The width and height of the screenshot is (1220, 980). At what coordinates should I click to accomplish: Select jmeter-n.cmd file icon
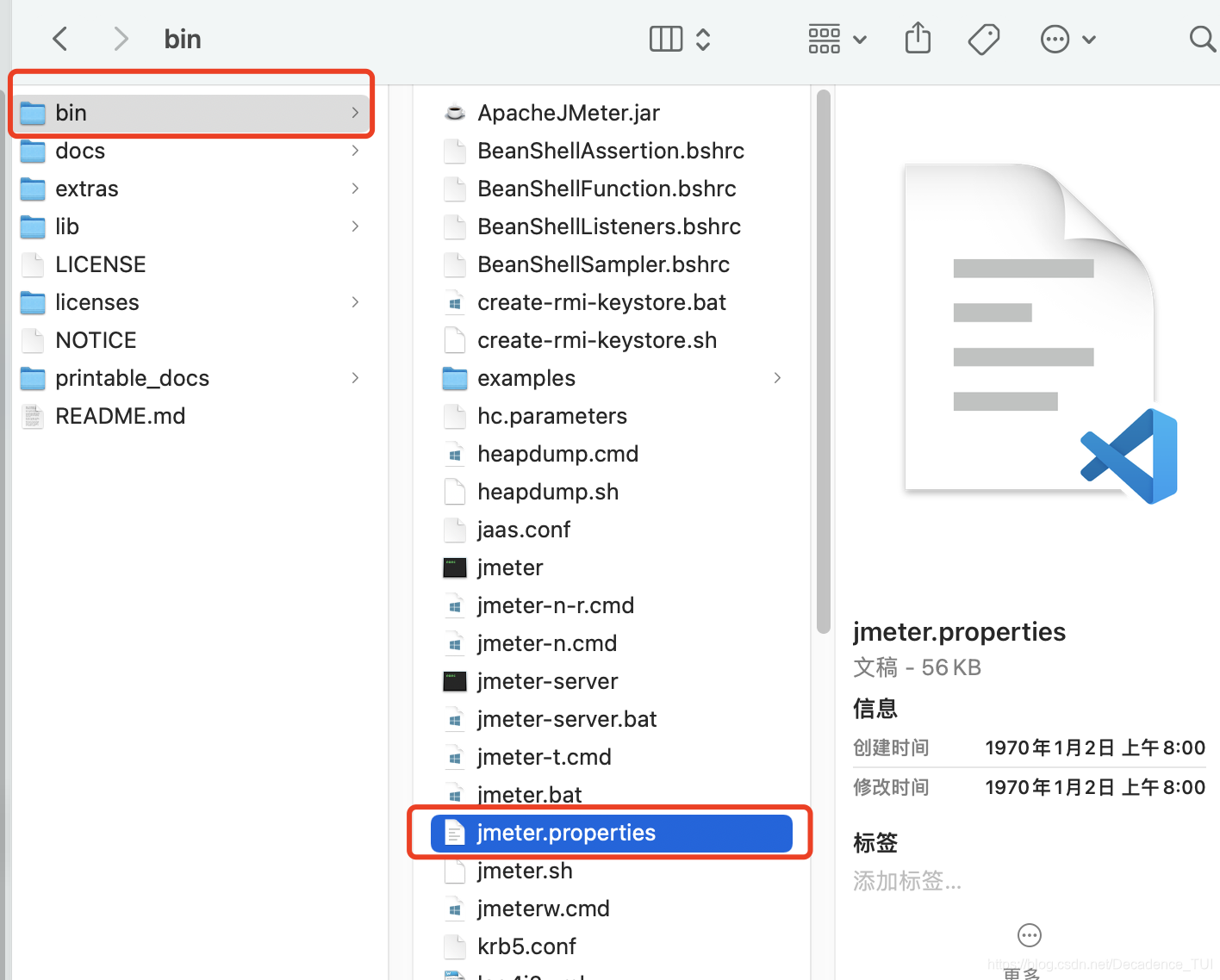[x=455, y=643]
